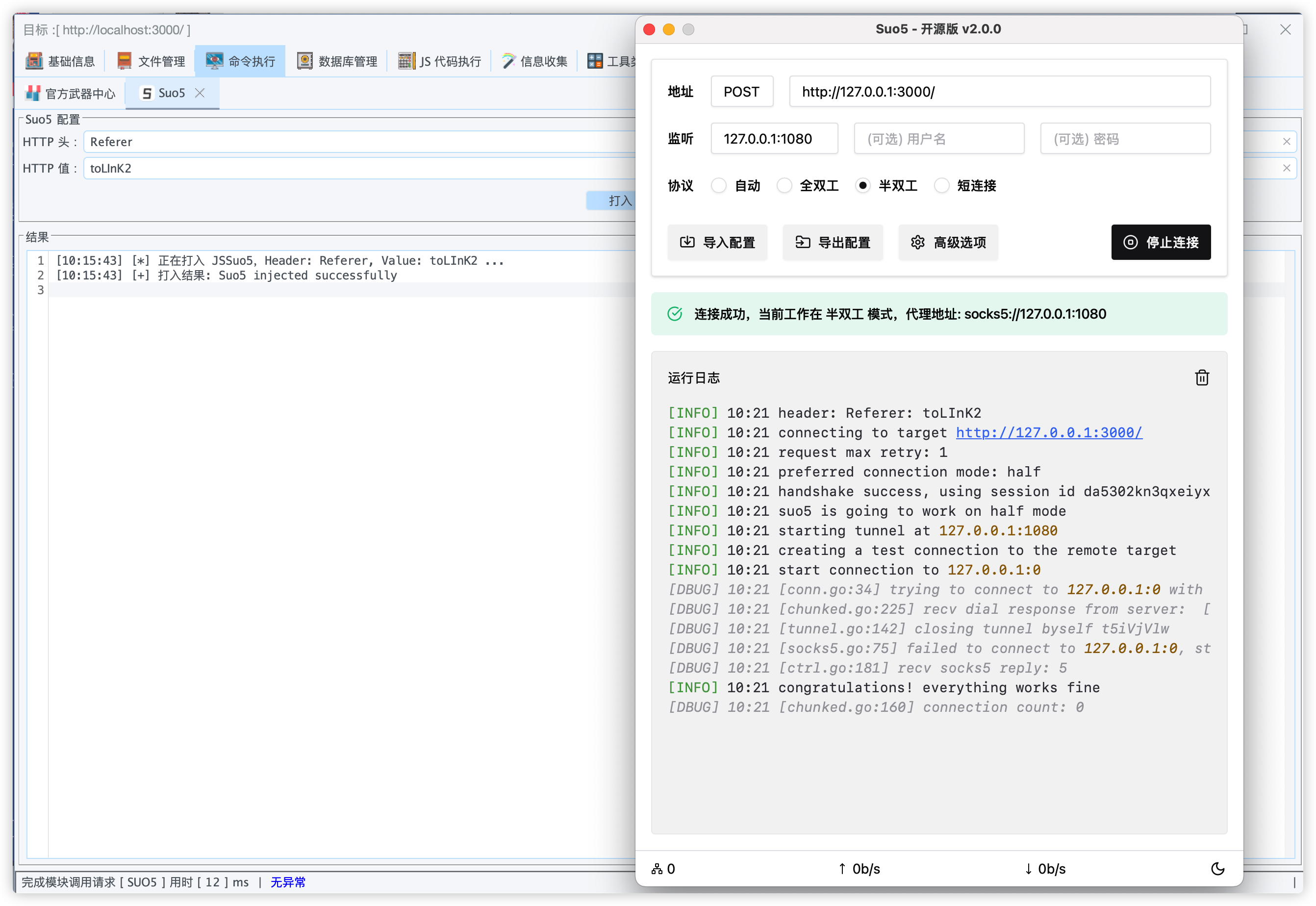Screen dimensions: 1316x906
Task: Open the 文件管理 file manager icon
Action: (x=125, y=61)
